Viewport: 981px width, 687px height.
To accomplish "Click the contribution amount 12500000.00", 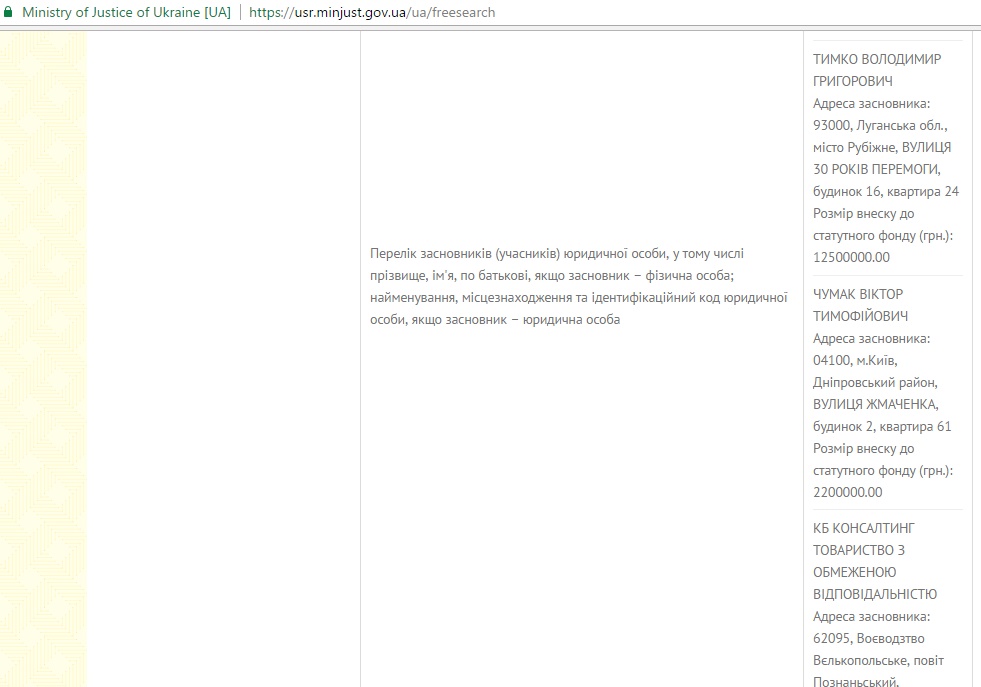I will [x=851, y=257].
